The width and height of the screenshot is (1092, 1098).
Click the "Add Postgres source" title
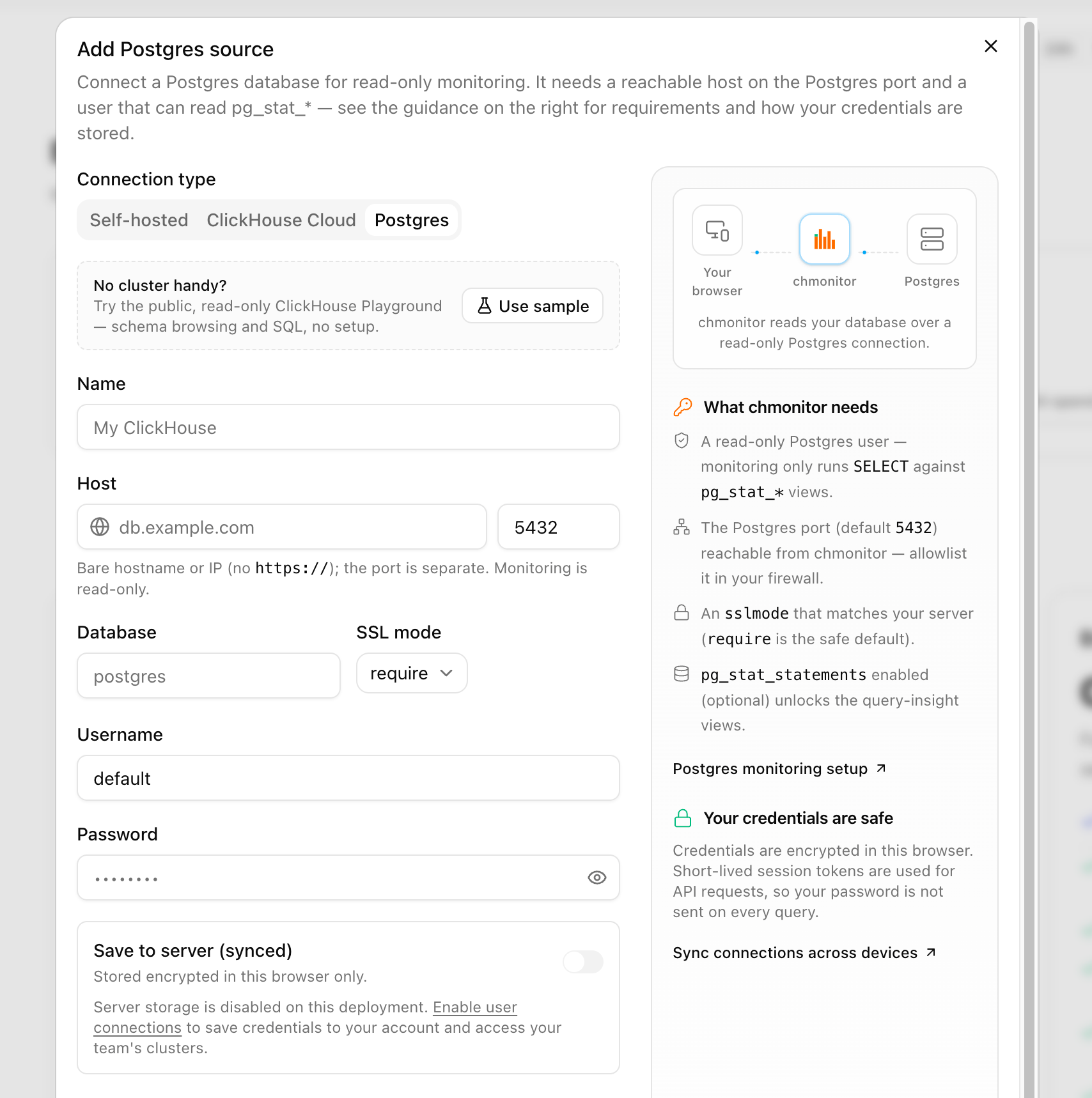tap(175, 49)
